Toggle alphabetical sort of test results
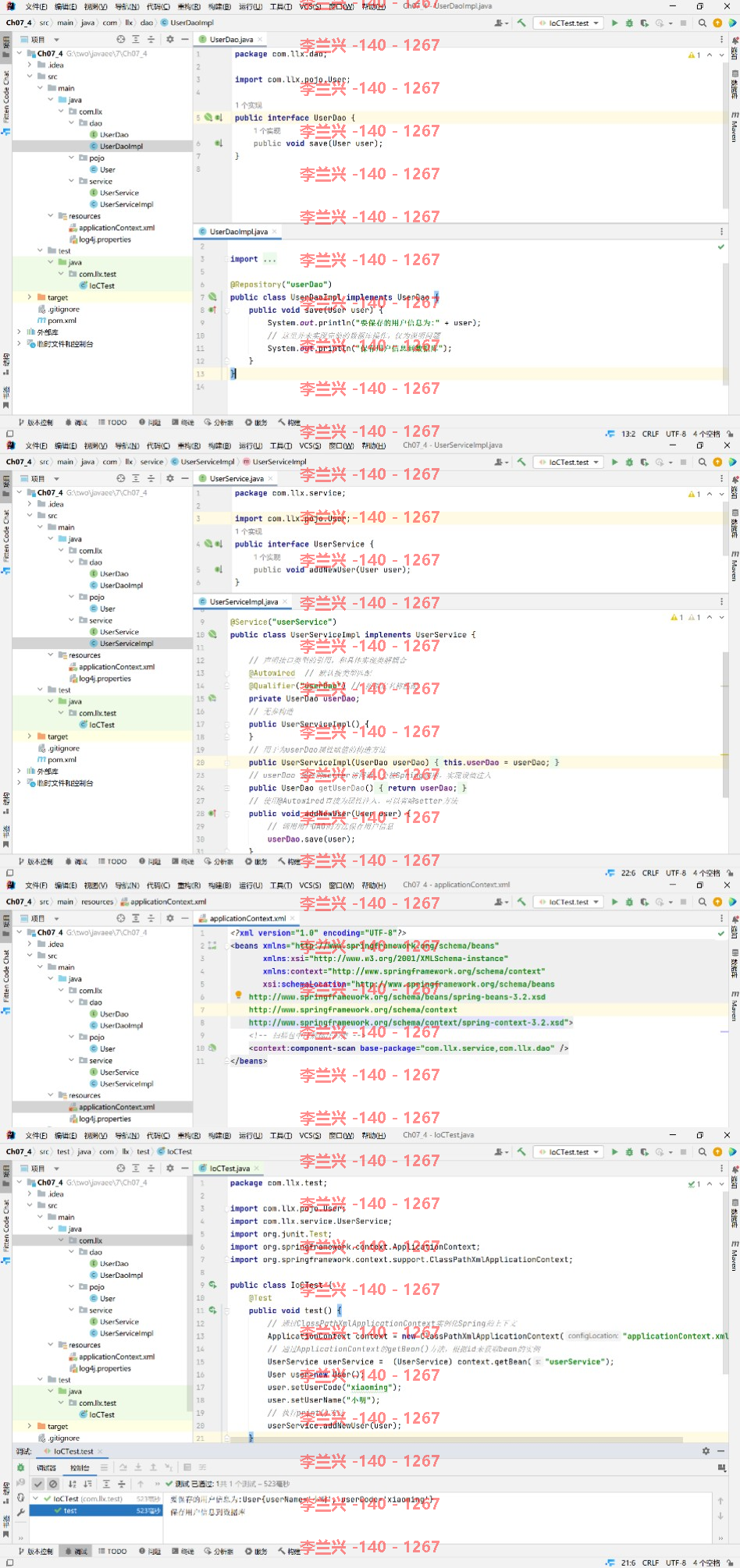This screenshot has width=740, height=1568. point(73,1484)
